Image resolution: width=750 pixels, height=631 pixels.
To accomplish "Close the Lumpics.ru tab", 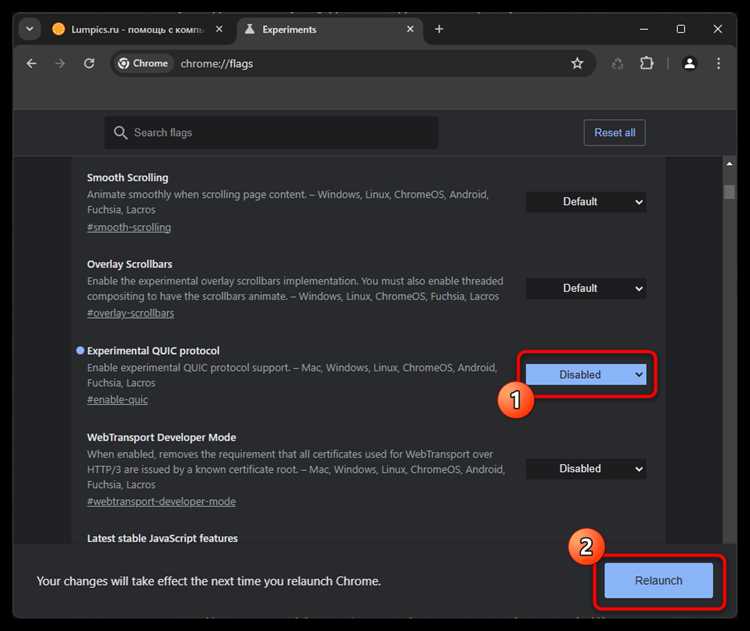I will [219, 29].
